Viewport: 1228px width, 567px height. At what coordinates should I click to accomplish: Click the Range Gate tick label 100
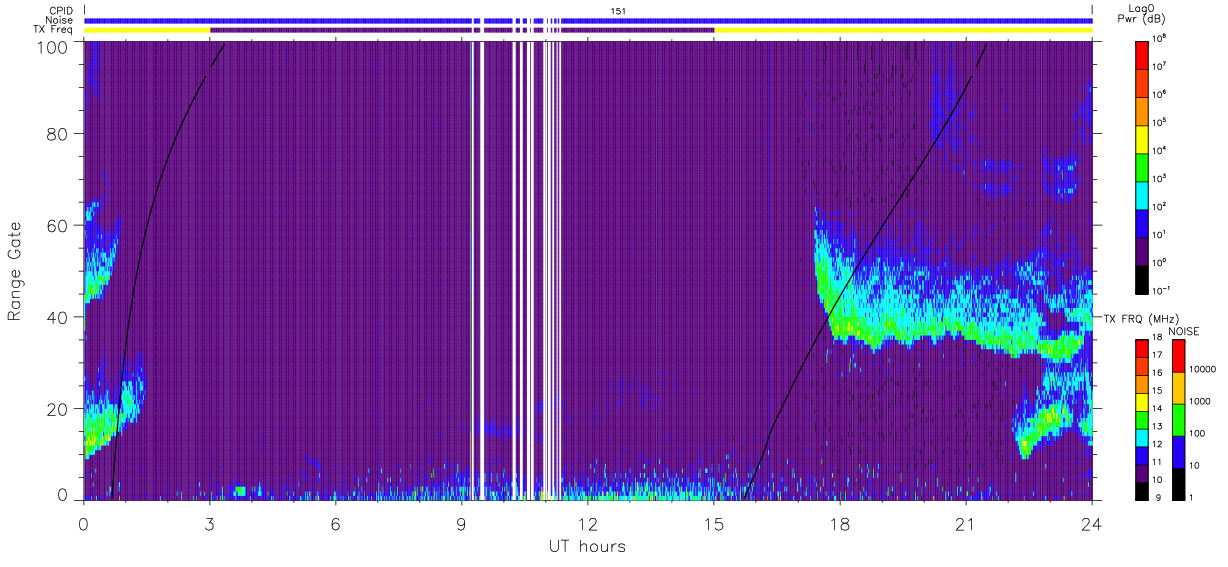coord(54,46)
